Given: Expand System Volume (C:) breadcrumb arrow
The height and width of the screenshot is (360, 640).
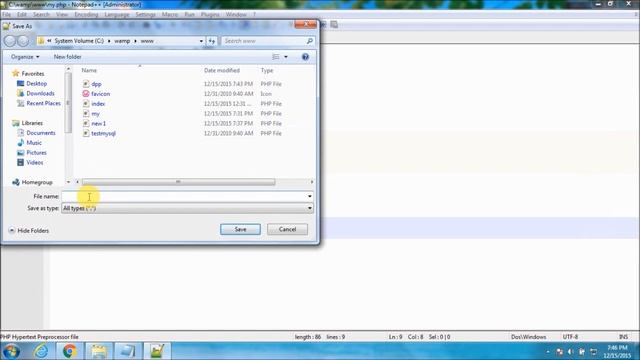Looking at the screenshot, I should 109,41.
